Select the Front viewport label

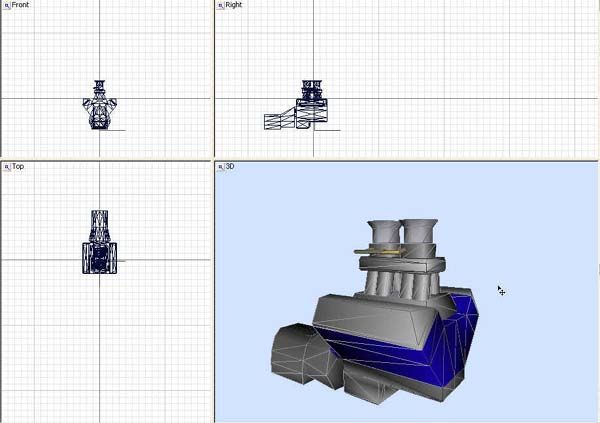[x=20, y=5]
